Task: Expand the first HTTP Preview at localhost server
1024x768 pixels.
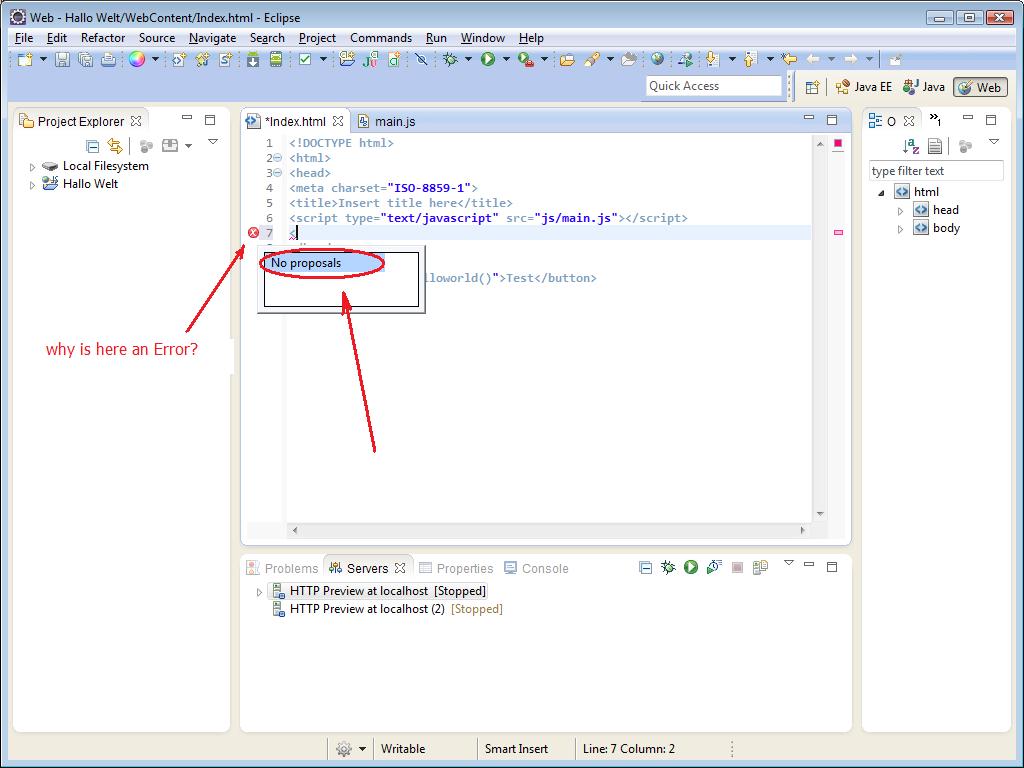Action: coord(259,592)
